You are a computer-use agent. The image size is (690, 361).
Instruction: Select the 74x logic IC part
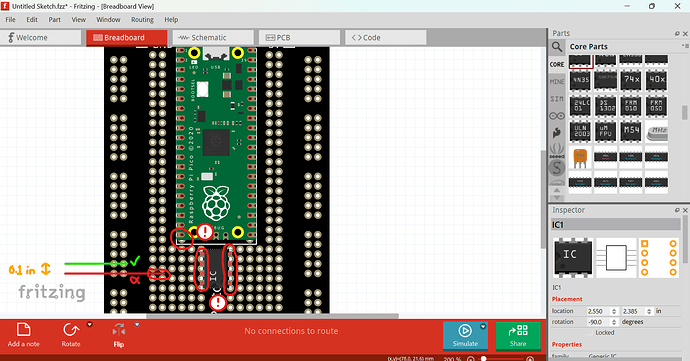point(631,80)
